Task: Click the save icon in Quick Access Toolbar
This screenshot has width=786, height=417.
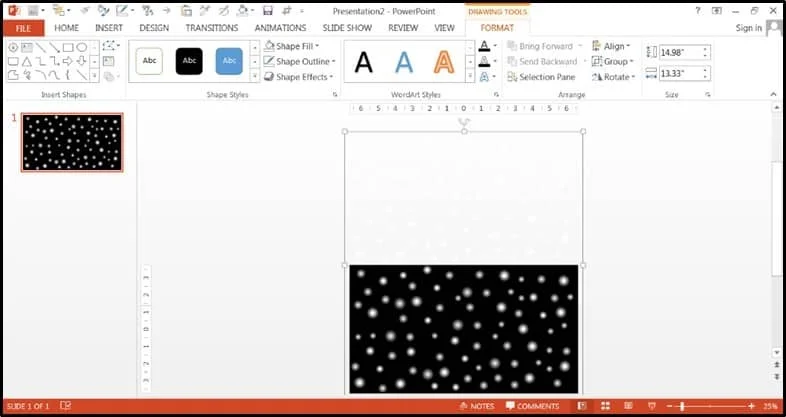Action: (x=268, y=11)
